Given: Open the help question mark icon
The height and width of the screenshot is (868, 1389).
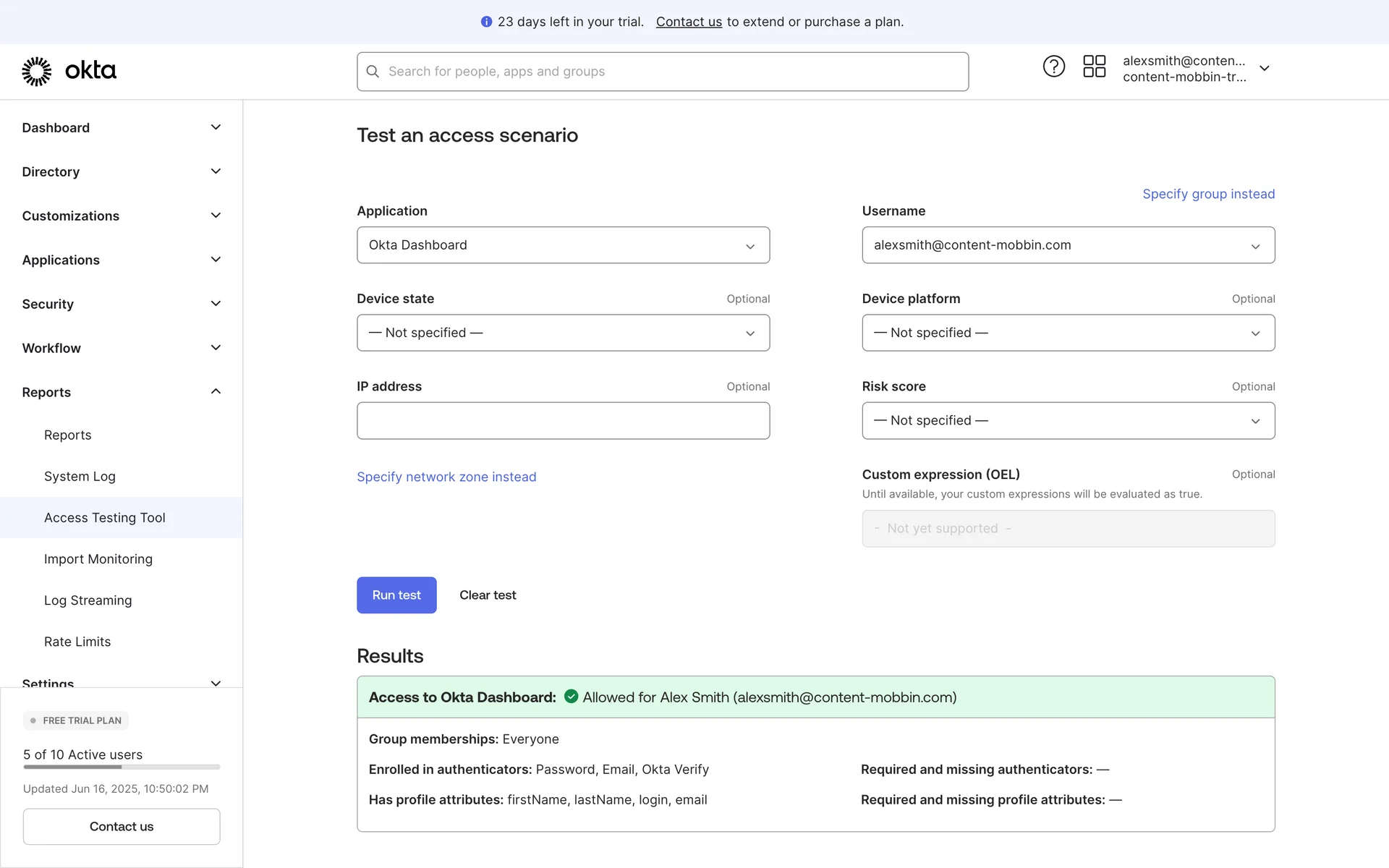Looking at the screenshot, I should click(x=1053, y=67).
